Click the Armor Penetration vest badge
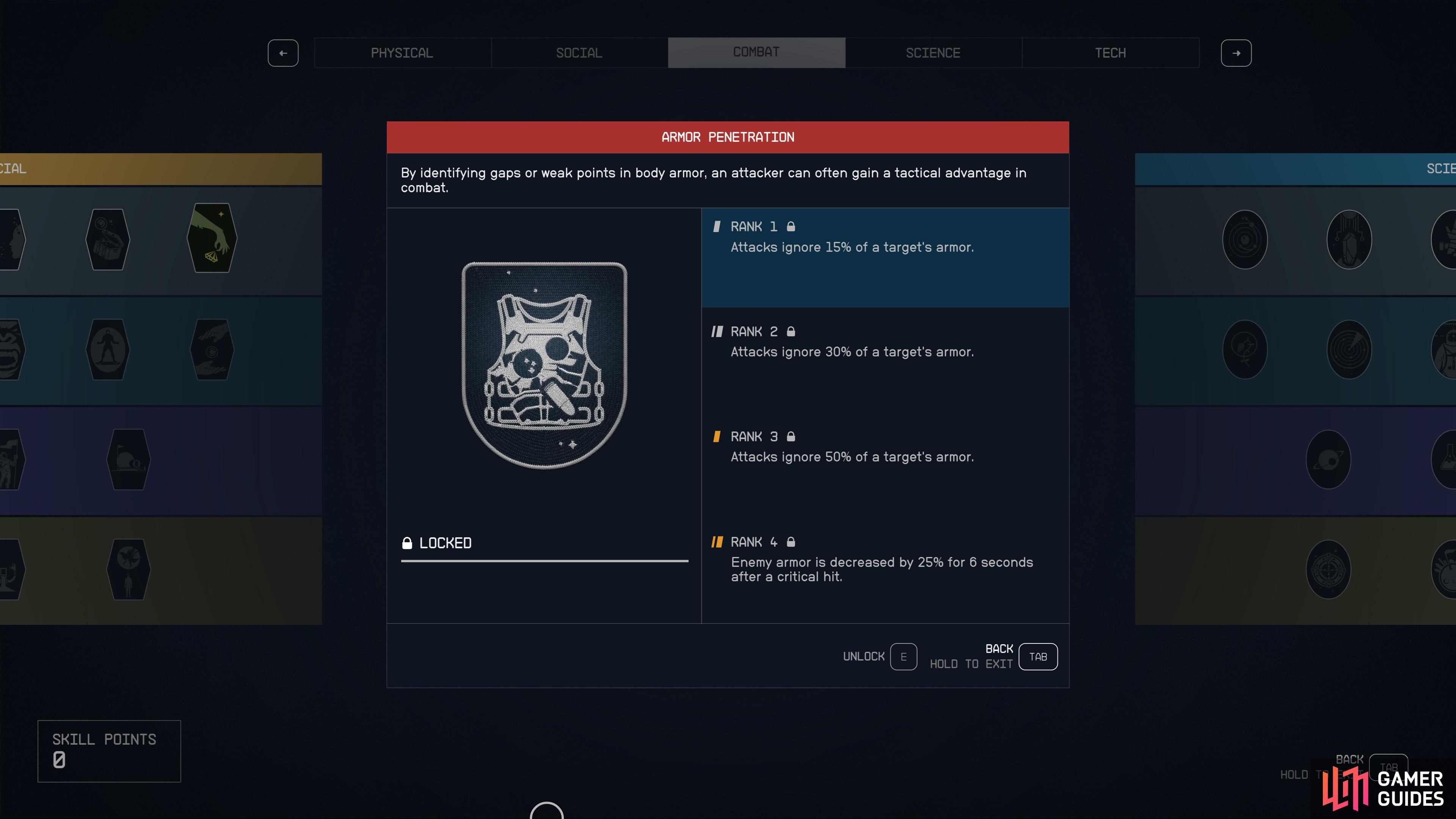 coord(544,365)
